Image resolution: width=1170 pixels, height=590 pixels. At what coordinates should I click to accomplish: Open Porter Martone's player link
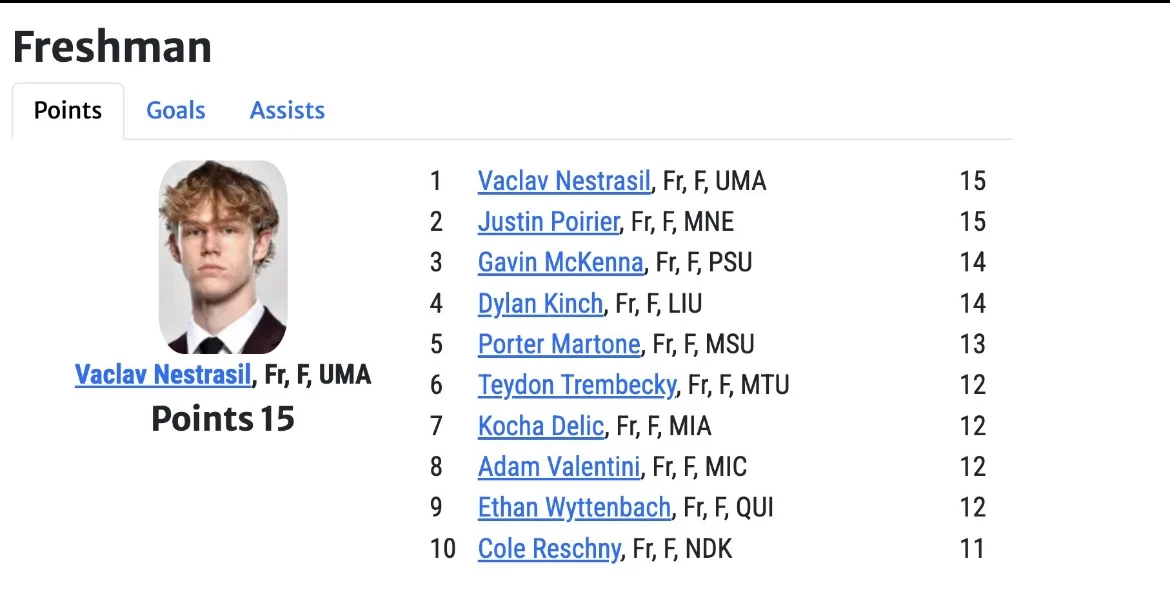(558, 344)
